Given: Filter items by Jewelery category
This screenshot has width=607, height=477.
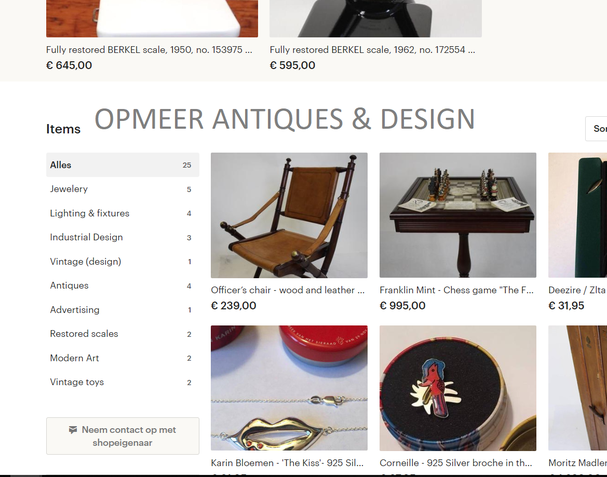Looking at the screenshot, I should click(123, 189).
